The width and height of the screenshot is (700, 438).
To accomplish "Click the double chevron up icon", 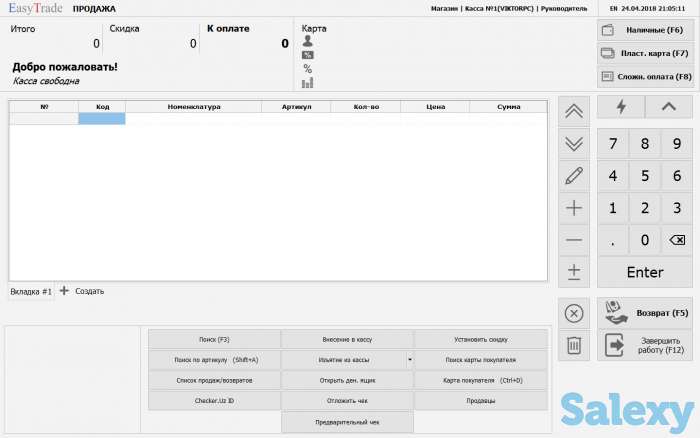I will (574, 111).
